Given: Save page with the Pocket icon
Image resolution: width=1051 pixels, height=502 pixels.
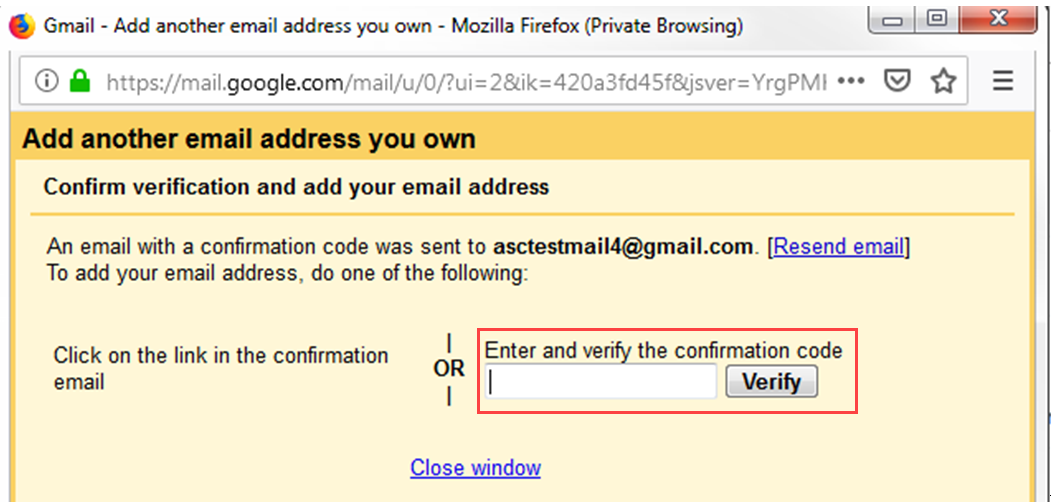Looking at the screenshot, I should (898, 82).
